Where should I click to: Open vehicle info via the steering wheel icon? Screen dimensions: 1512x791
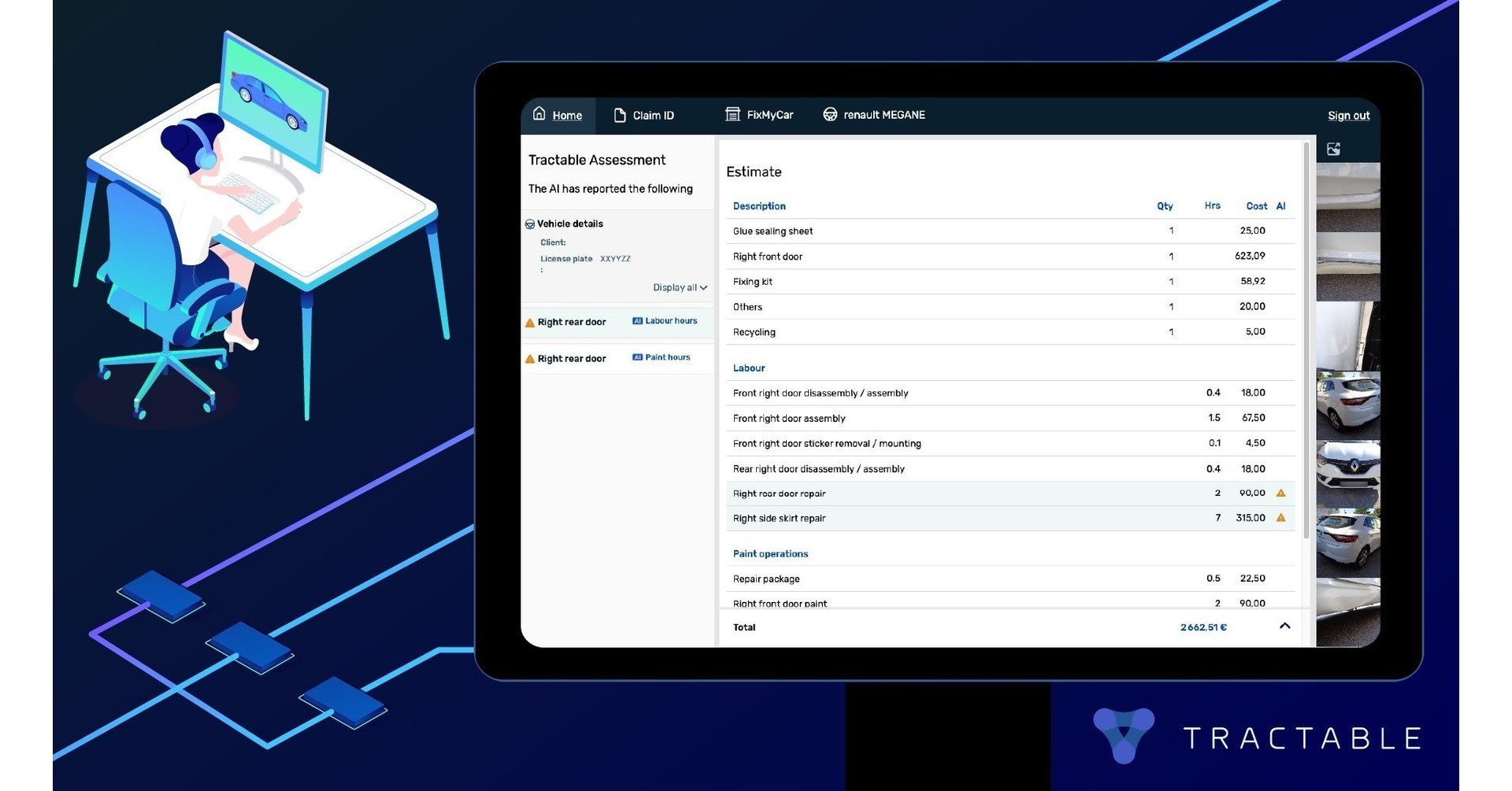[x=830, y=114]
